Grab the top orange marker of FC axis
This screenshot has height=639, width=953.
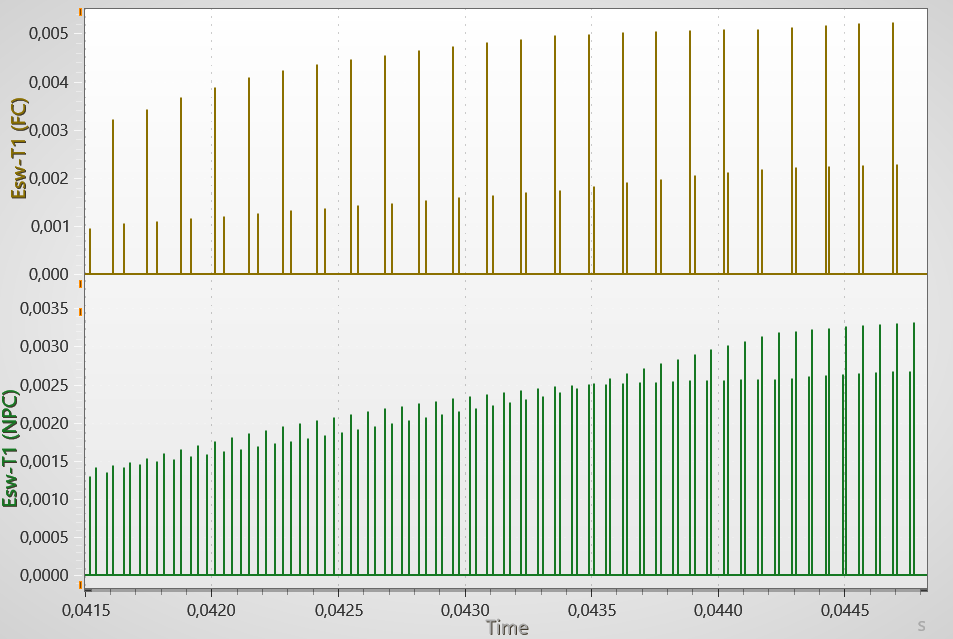tap(79, 12)
